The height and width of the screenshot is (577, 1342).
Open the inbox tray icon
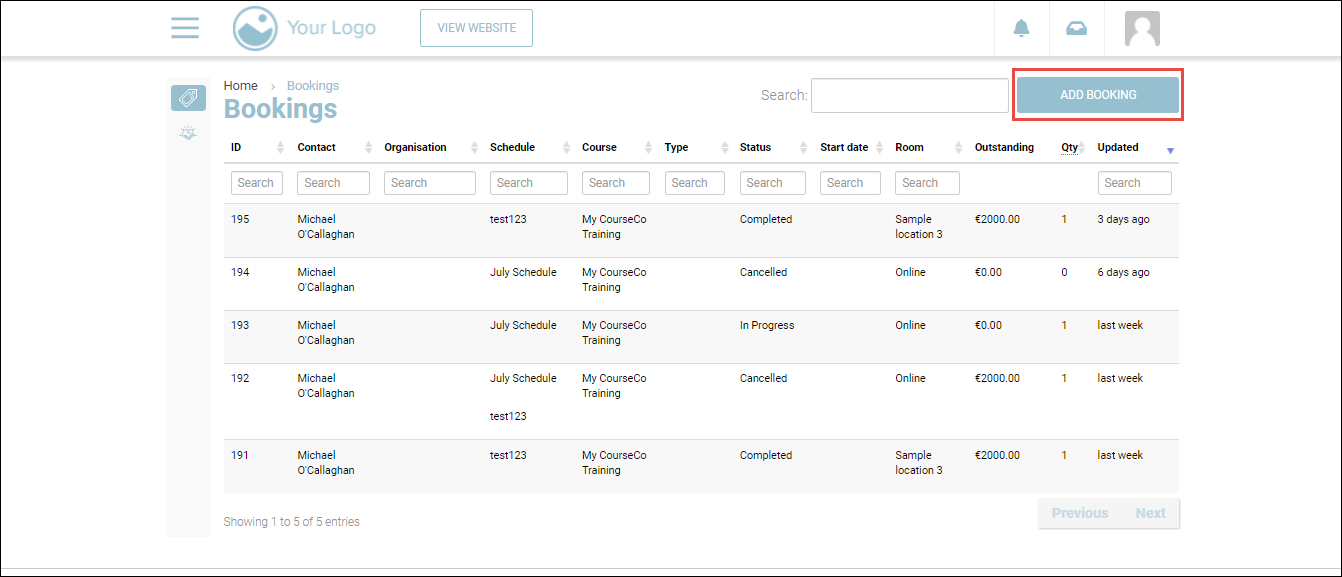[x=1076, y=29]
